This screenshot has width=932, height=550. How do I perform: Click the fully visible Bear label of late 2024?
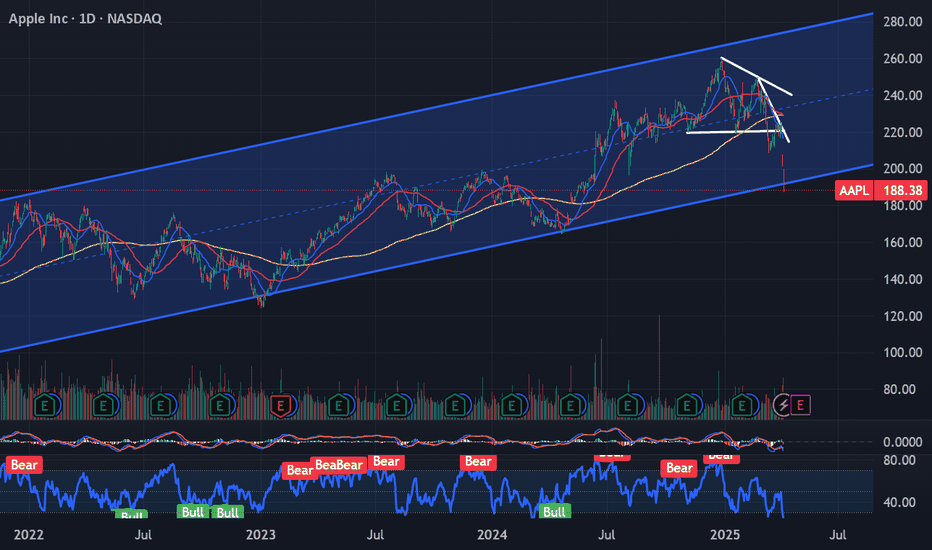679,468
